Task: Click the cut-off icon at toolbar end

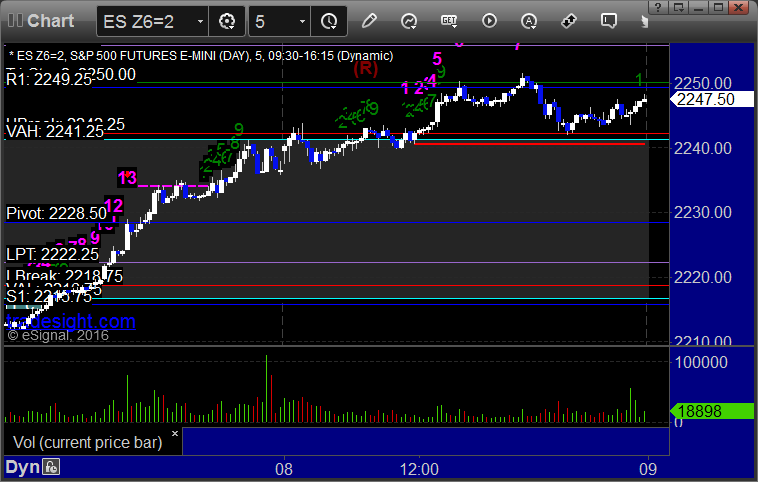Action: pyautogui.click(x=644, y=21)
